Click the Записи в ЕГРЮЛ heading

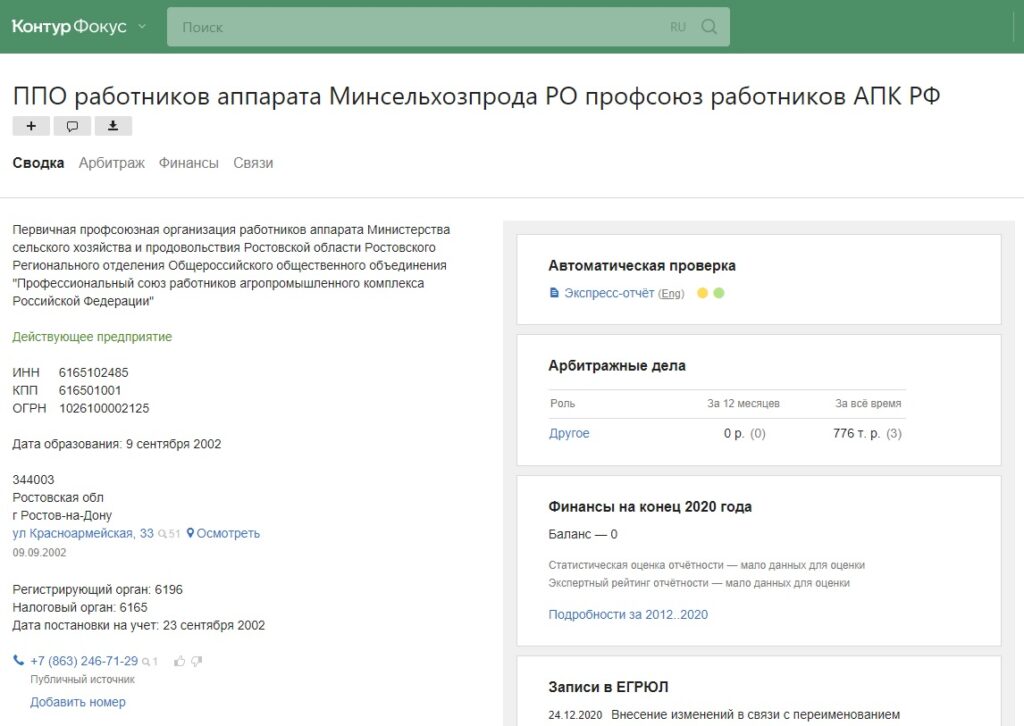[x=609, y=687]
